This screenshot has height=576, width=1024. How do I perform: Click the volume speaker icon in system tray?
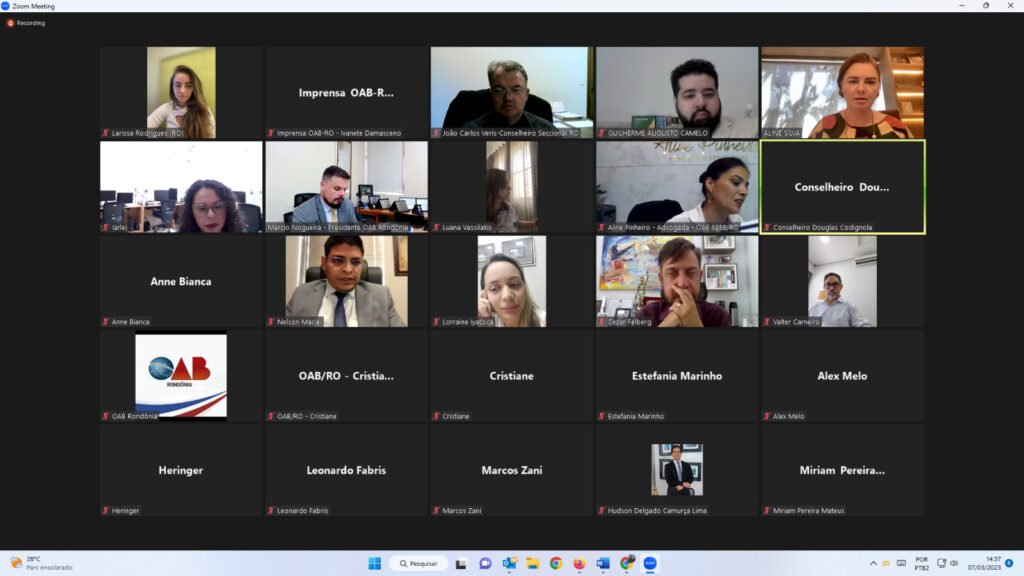pyautogui.click(x=954, y=563)
